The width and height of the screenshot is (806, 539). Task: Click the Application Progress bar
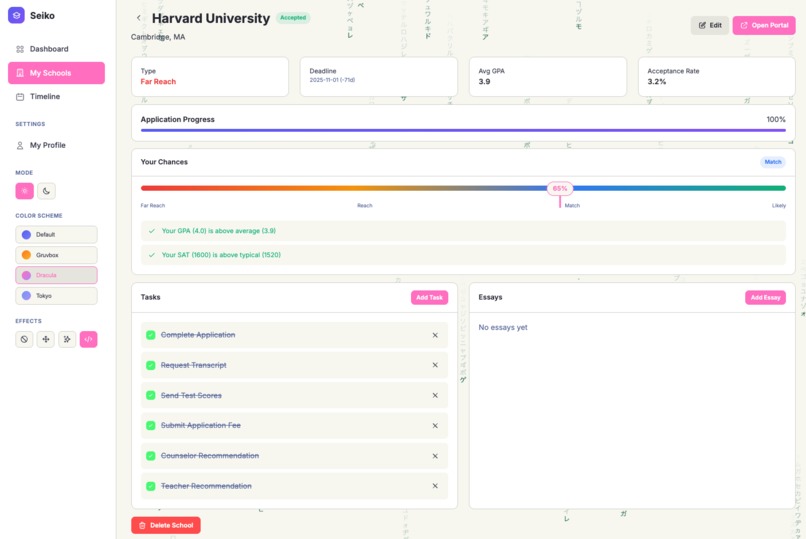tap(463, 131)
